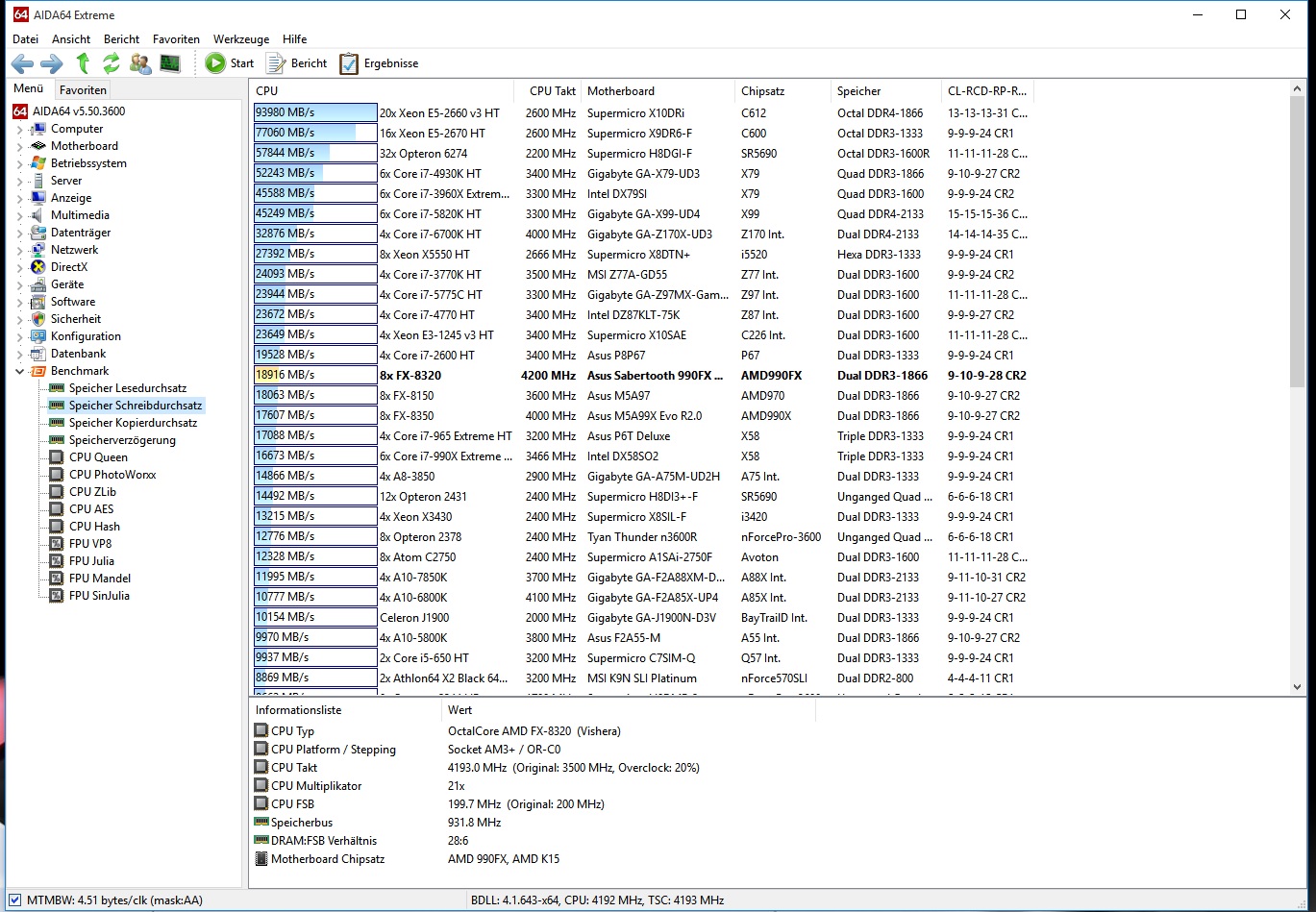Screen dimensions: 1316x912
Task: Select CPU PhotoWorxx benchmark
Action: coord(112,475)
